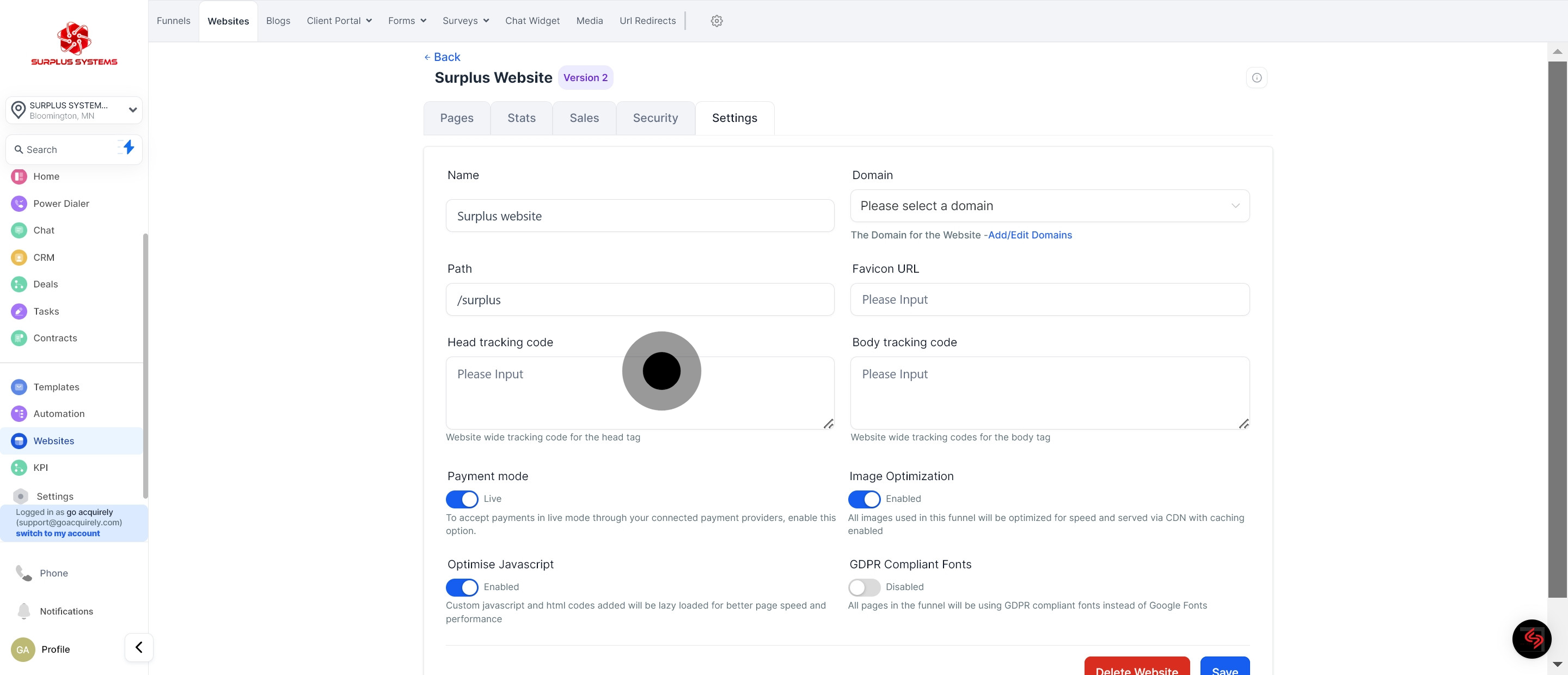This screenshot has width=1568, height=675.
Task: Click into the Favicon URL field
Action: (1049, 299)
